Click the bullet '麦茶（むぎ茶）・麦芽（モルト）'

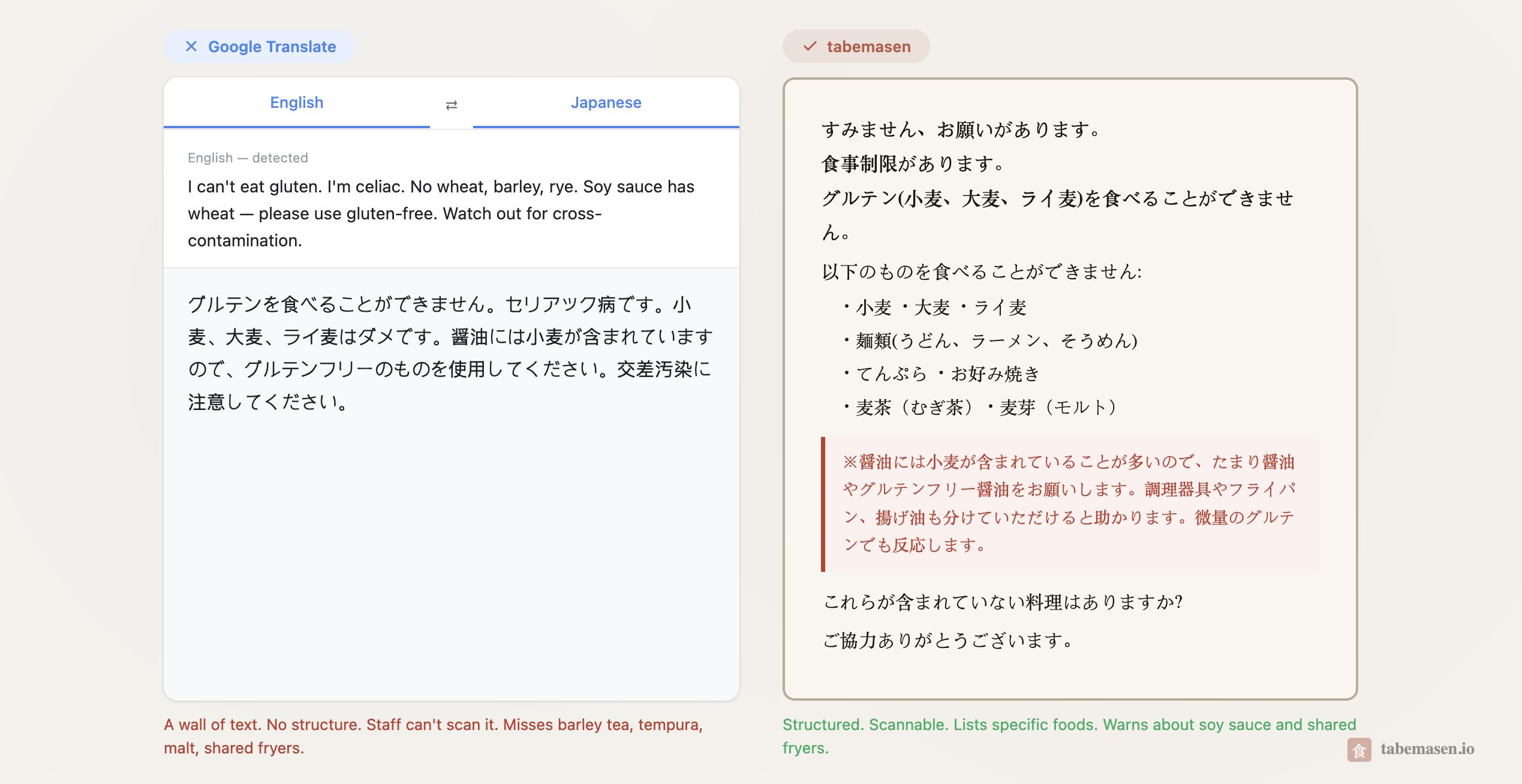[980, 408]
